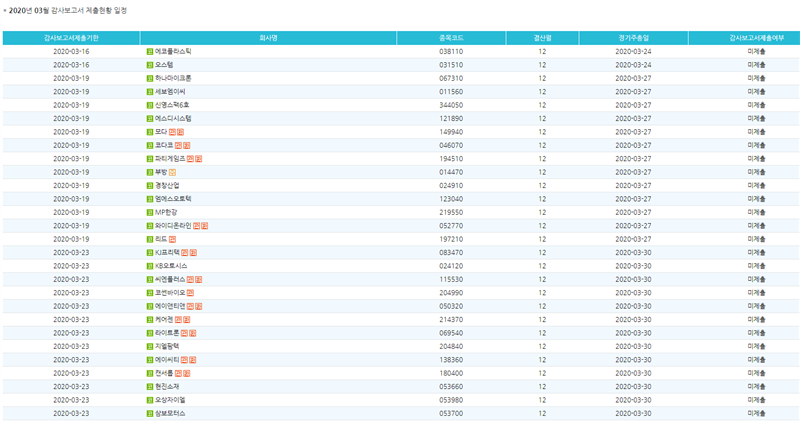
Task: Open company 신영스팩6호
Action: point(172,105)
